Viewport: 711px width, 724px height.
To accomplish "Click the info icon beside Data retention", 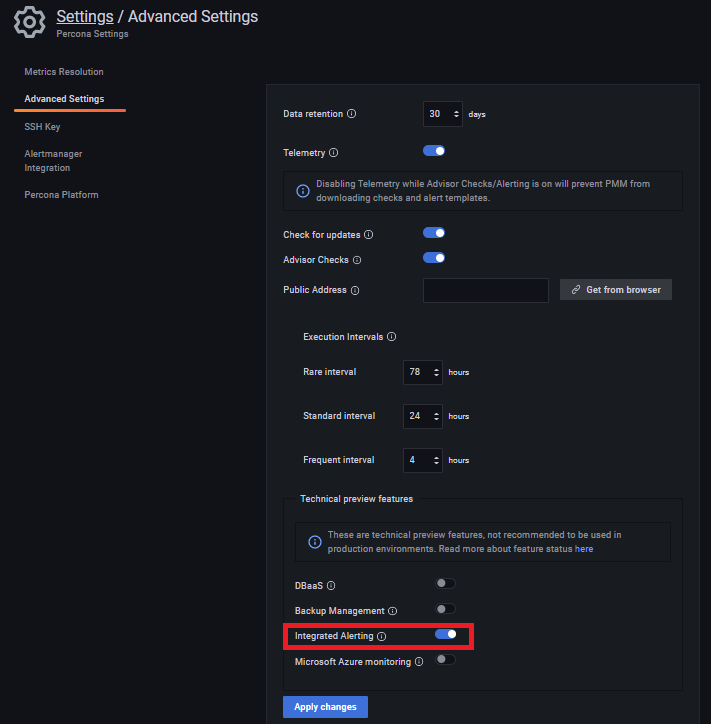I will click(351, 114).
